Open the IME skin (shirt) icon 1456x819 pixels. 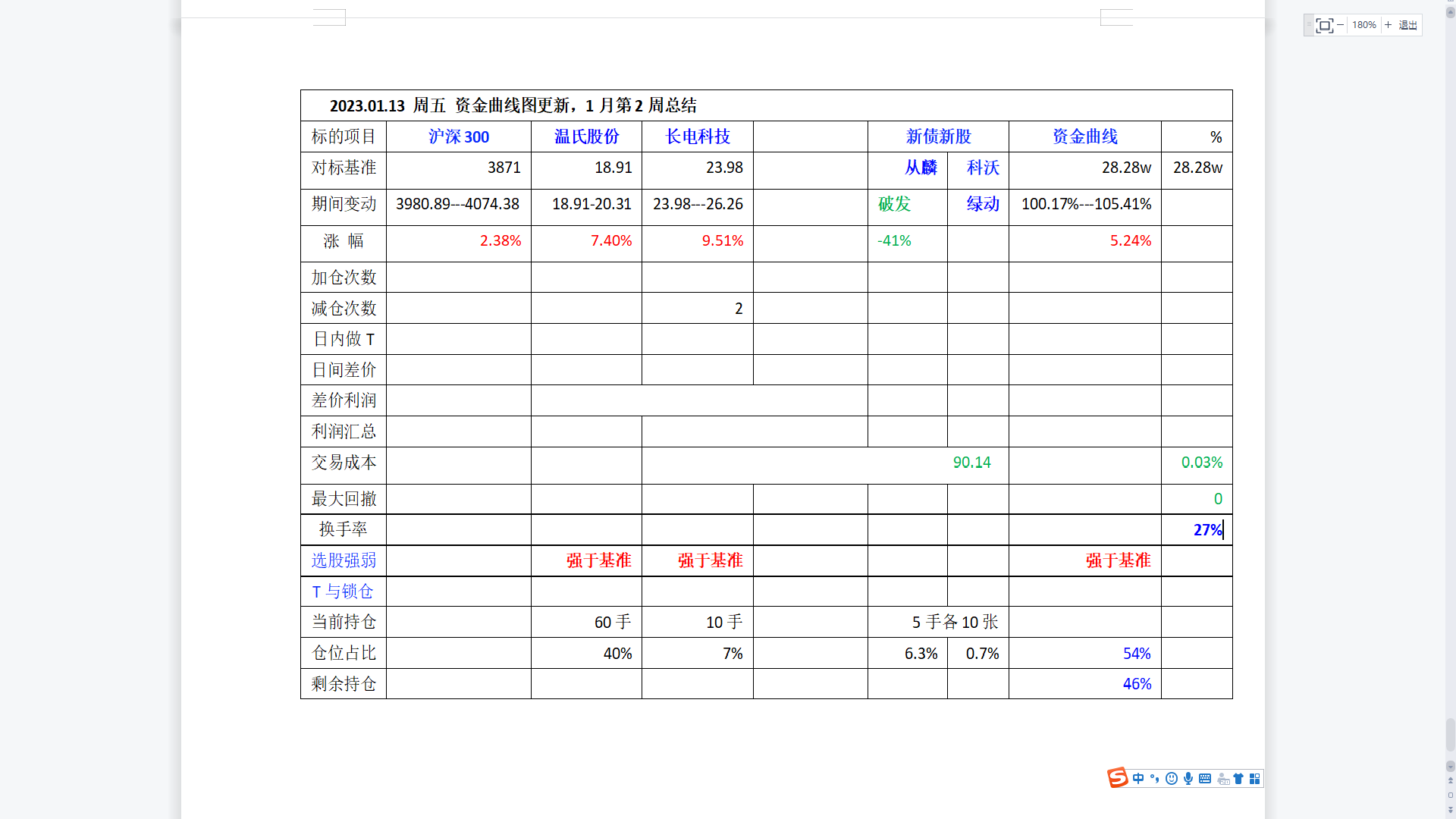[1238, 779]
